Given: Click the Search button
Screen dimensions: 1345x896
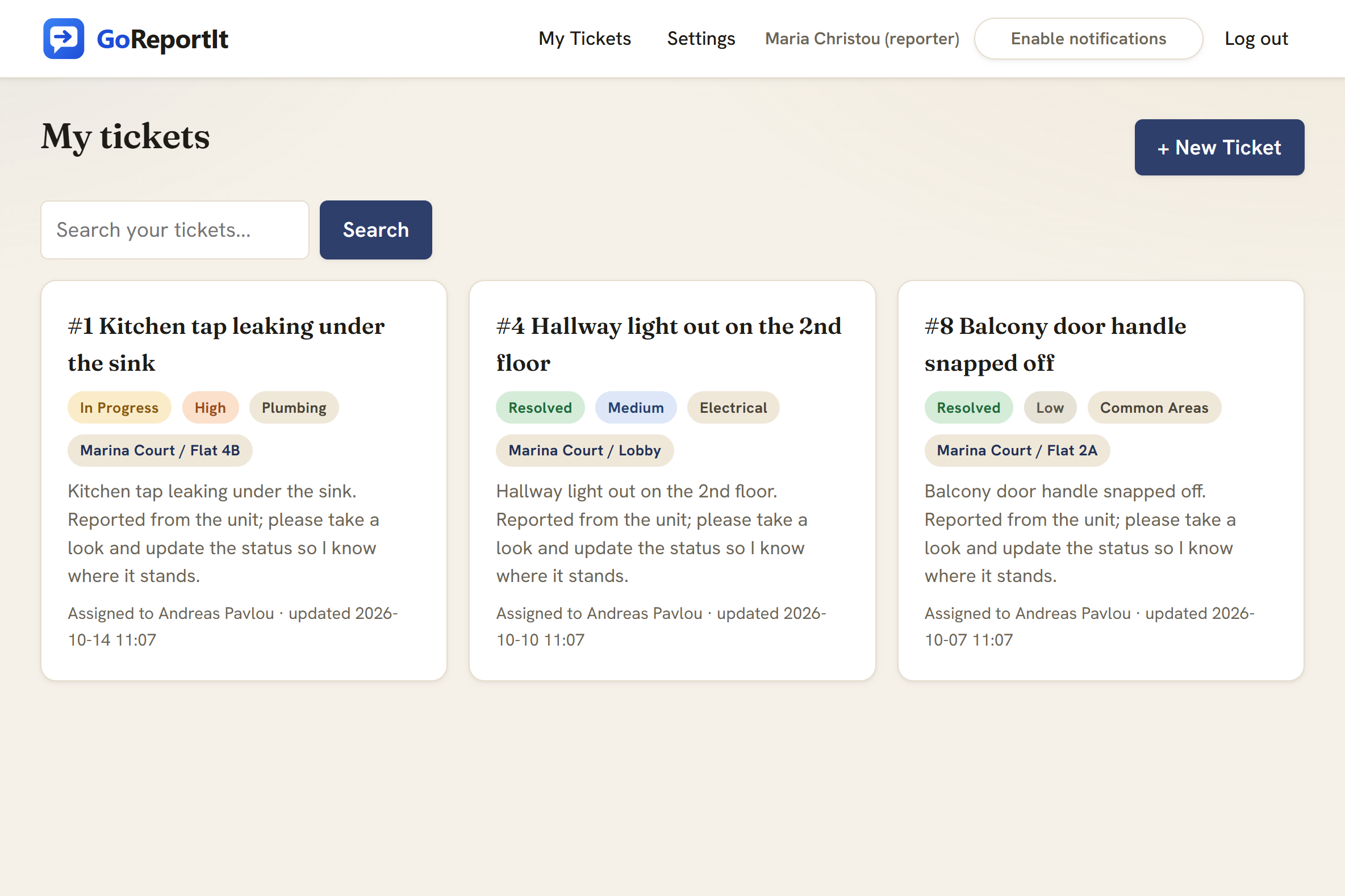Looking at the screenshot, I should 375,230.
